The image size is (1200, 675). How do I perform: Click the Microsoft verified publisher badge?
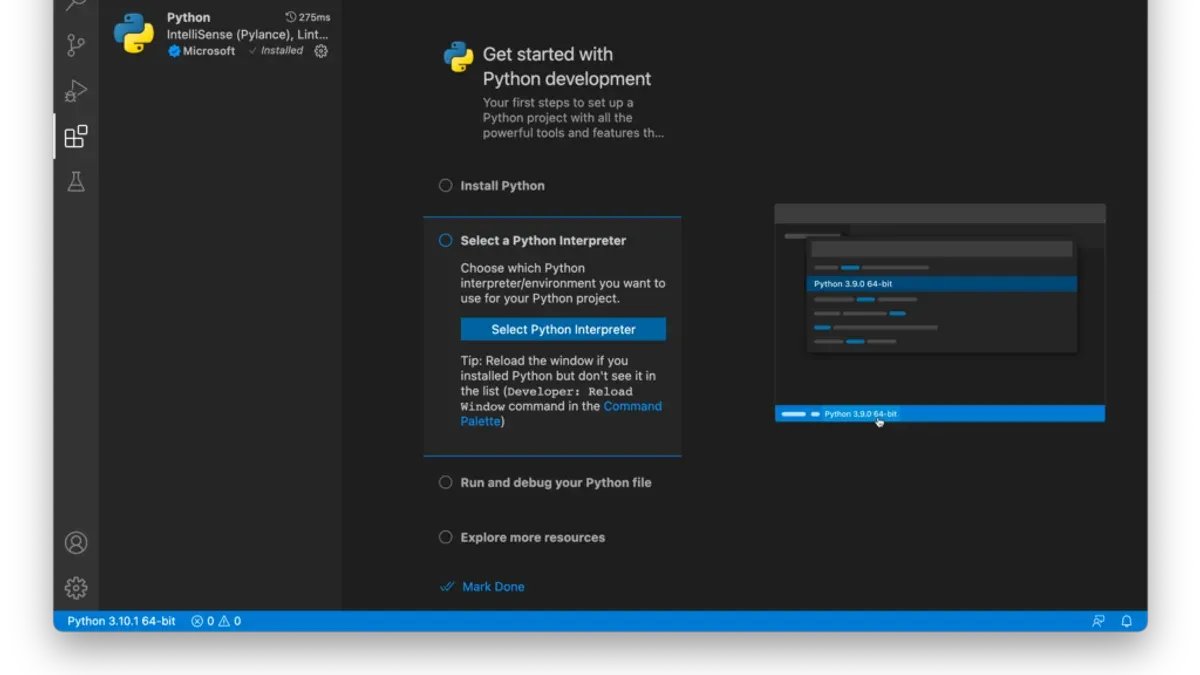point(174,51)
